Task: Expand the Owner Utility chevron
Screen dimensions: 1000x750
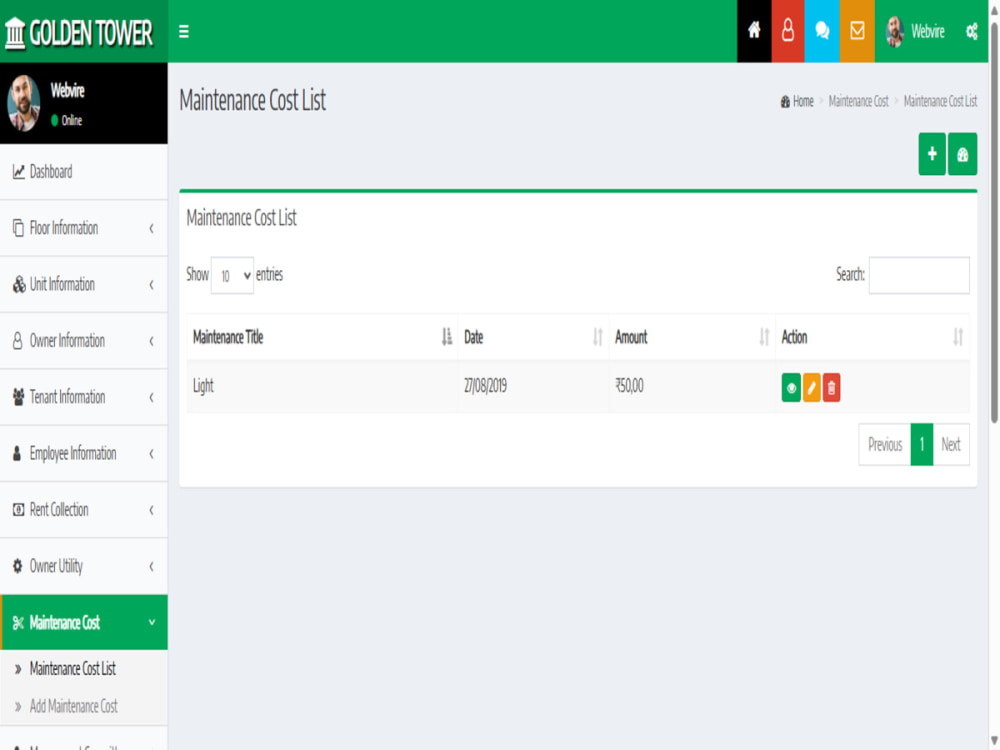Action: click(x=151, y=566)
